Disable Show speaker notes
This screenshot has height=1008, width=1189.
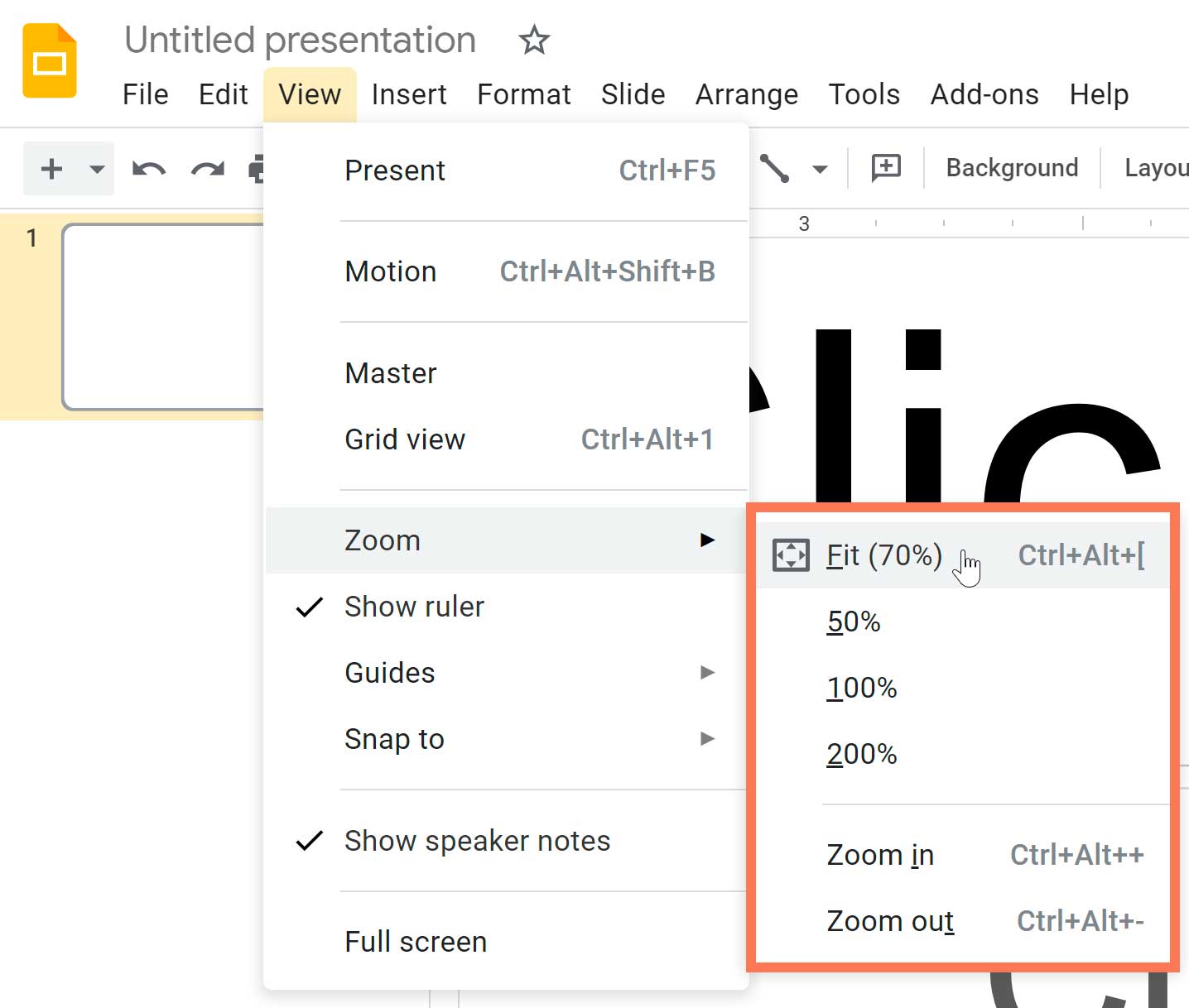[478, 841]
